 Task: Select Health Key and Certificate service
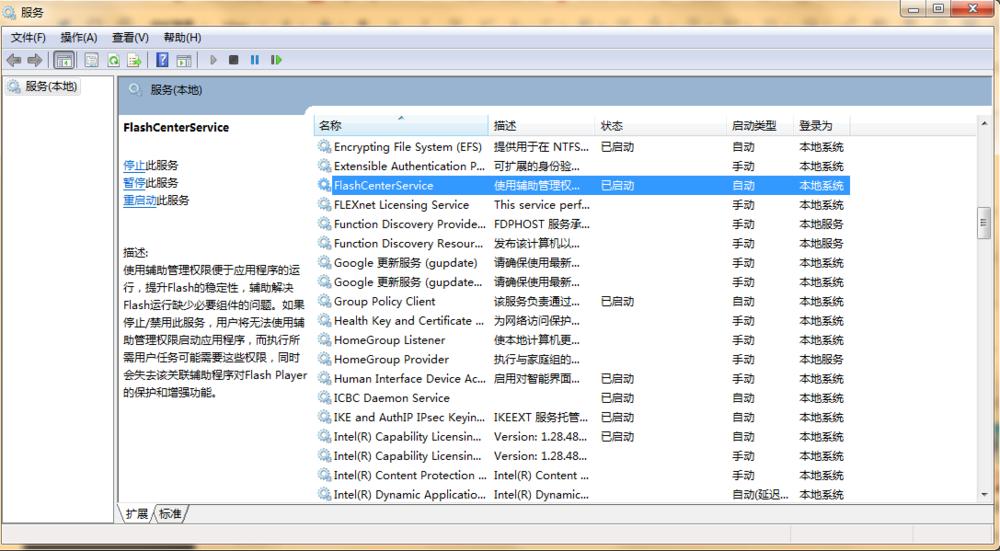click(x=582, y=321)
